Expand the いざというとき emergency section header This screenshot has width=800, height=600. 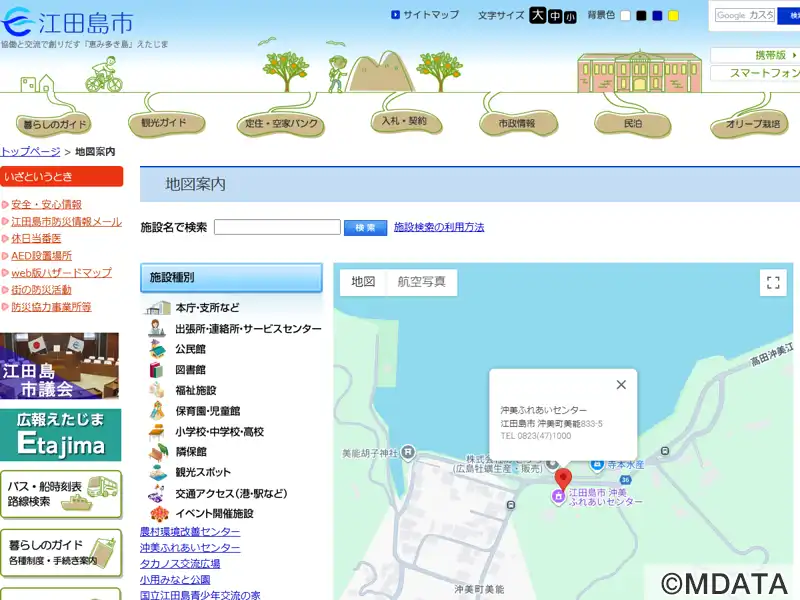tap(61, 177)
